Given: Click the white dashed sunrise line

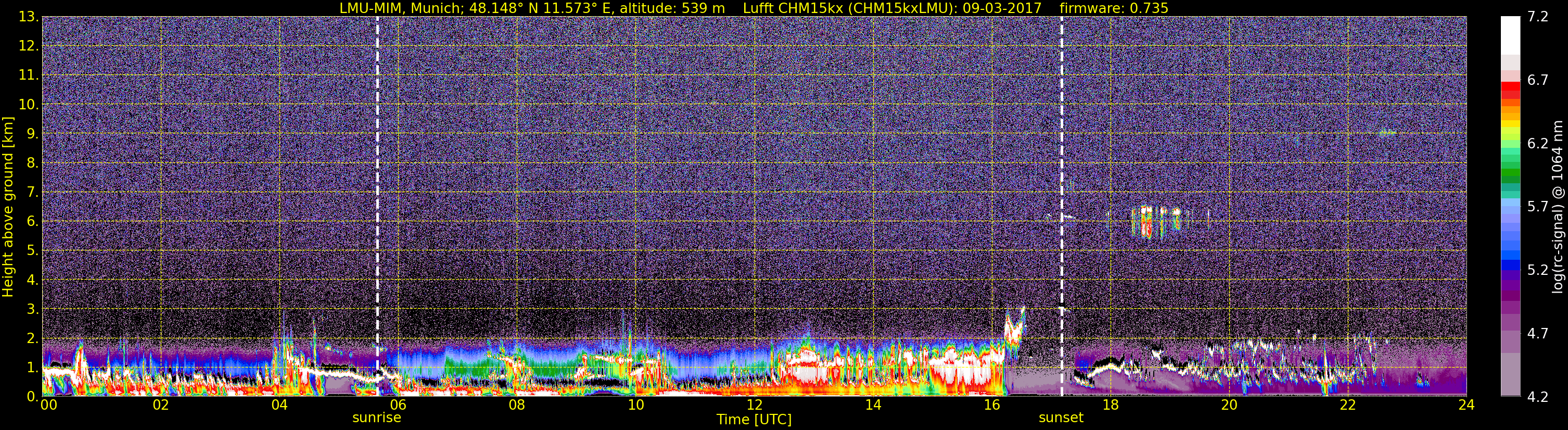Looking at the screenshot, I should coord(377,207).
